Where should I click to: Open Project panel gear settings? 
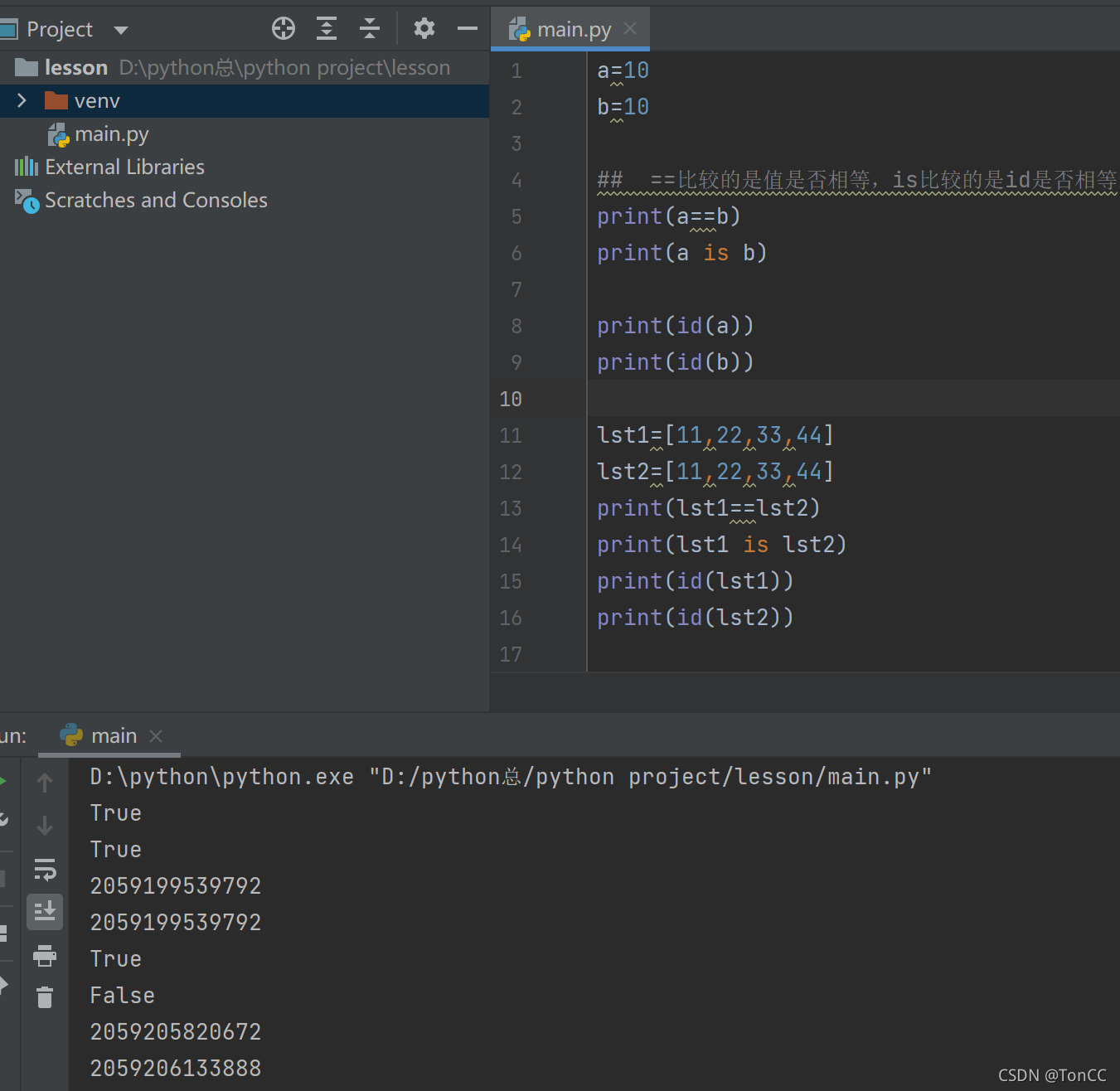click(x=424, y=29)
